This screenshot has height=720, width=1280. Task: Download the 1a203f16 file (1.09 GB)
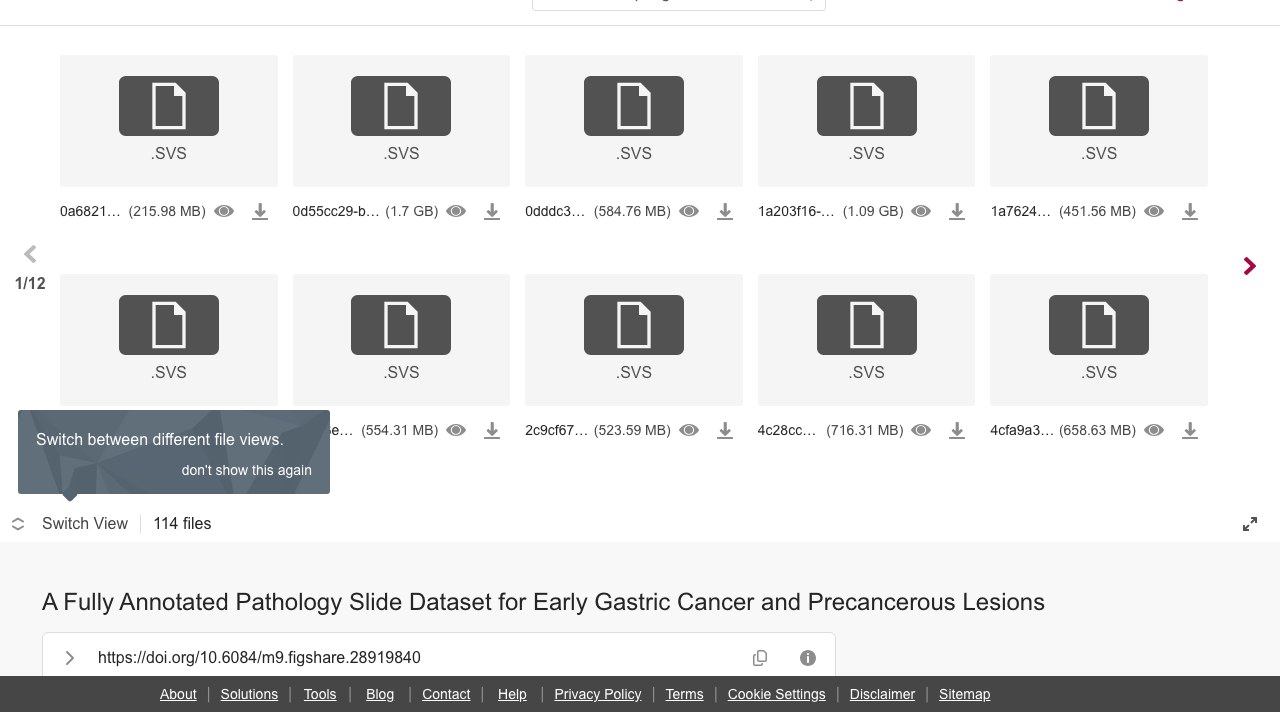(957, 212)
